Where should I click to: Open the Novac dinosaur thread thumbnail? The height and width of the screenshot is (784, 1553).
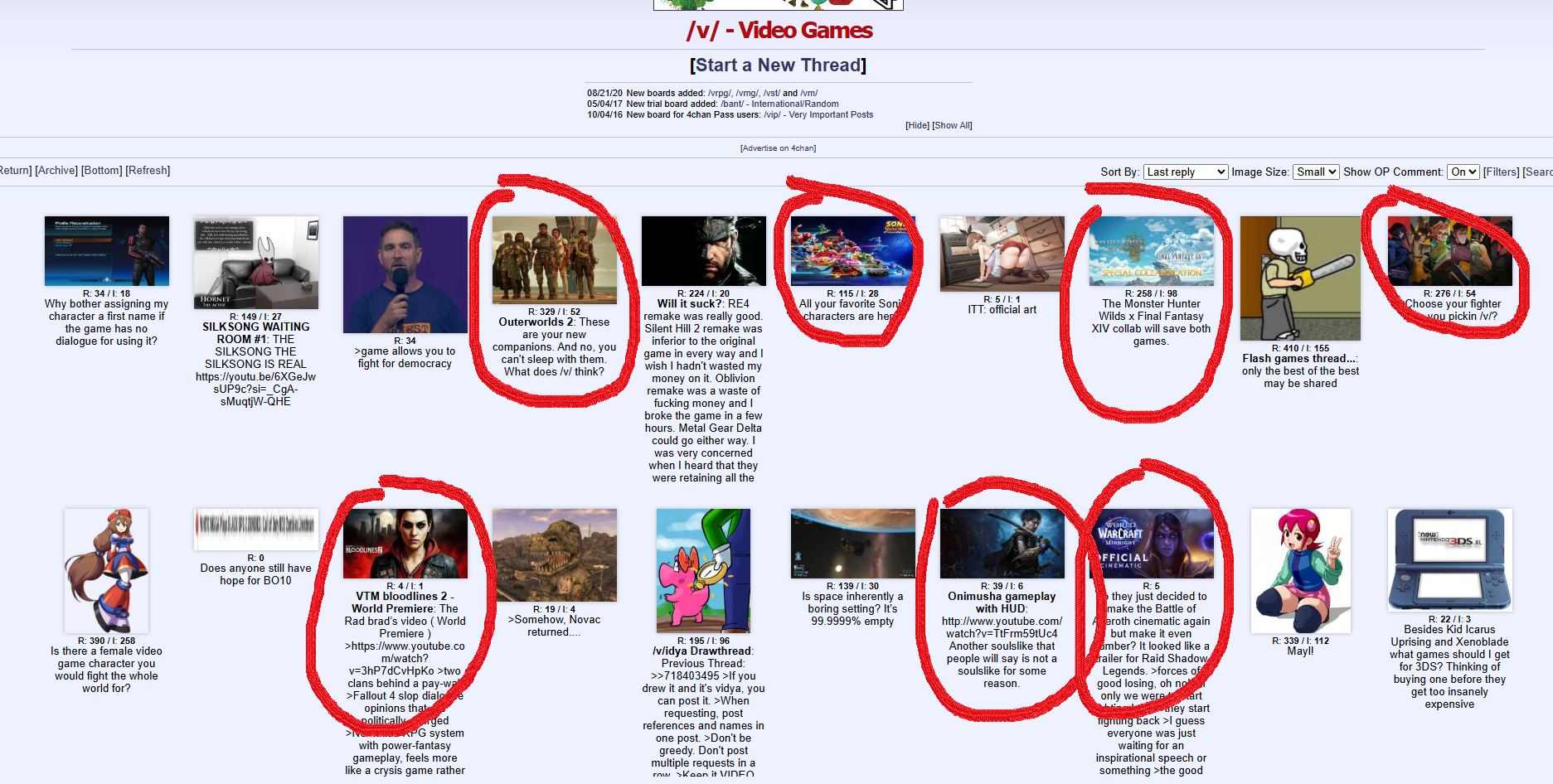pyautogui.click(x=555, y=555)
